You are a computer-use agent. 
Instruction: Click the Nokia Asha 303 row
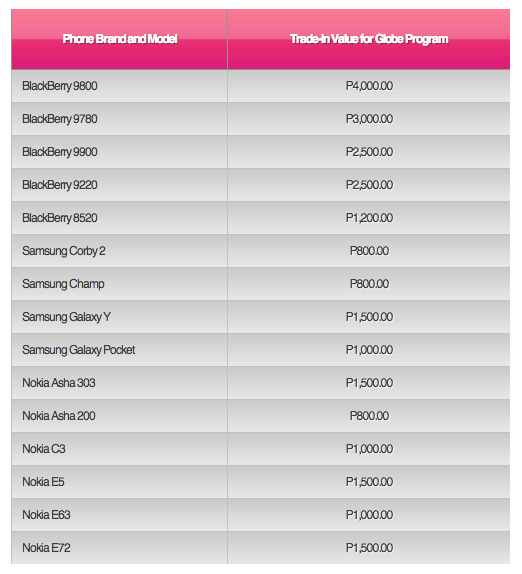click(x=260, y=383)
